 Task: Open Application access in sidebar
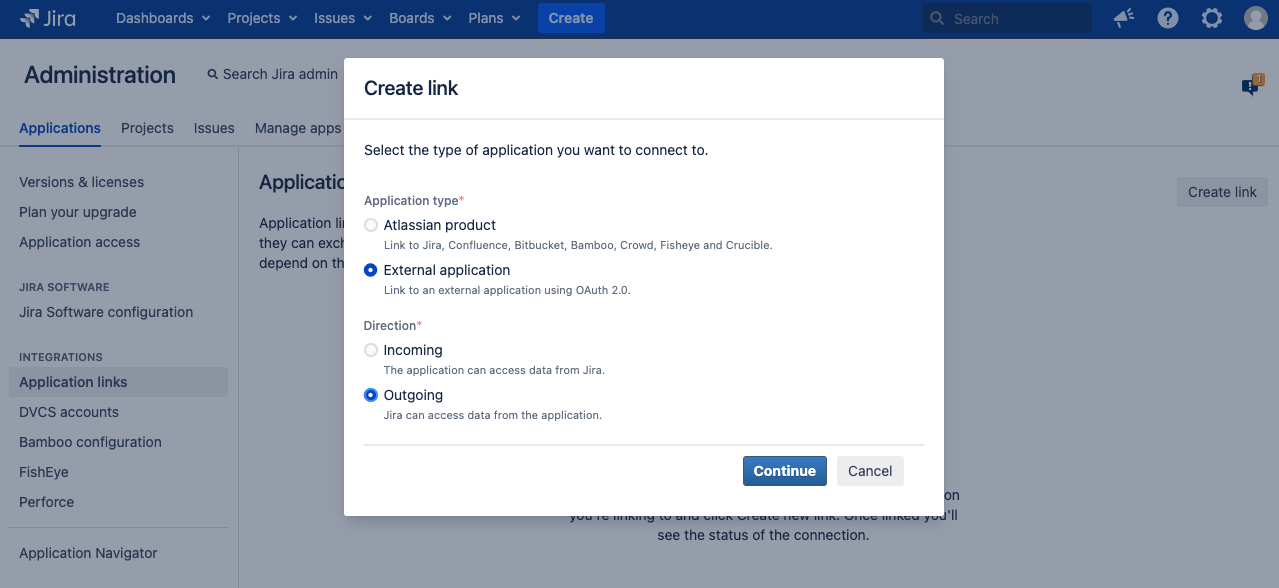[x=80, y=242]
